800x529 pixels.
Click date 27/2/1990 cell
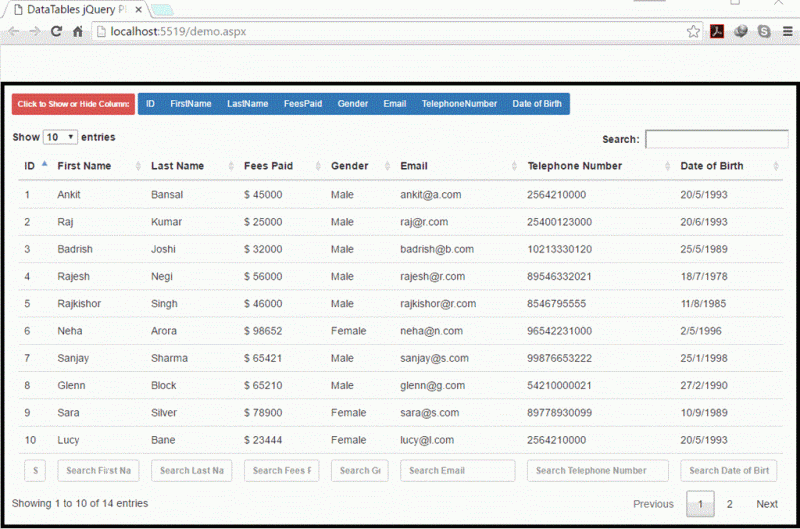tap(704, 385)
